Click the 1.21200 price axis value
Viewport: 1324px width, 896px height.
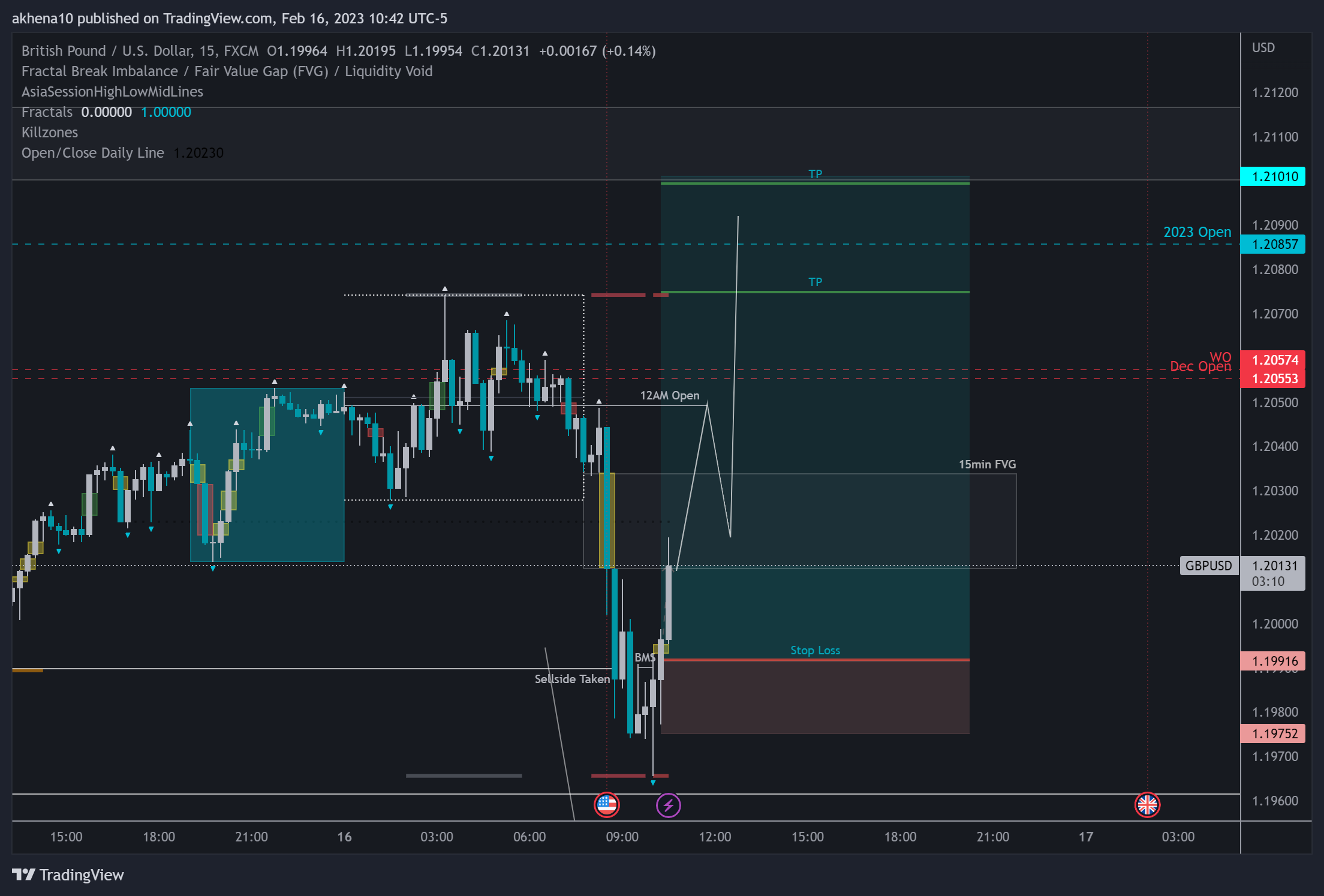click(1275, 92)
